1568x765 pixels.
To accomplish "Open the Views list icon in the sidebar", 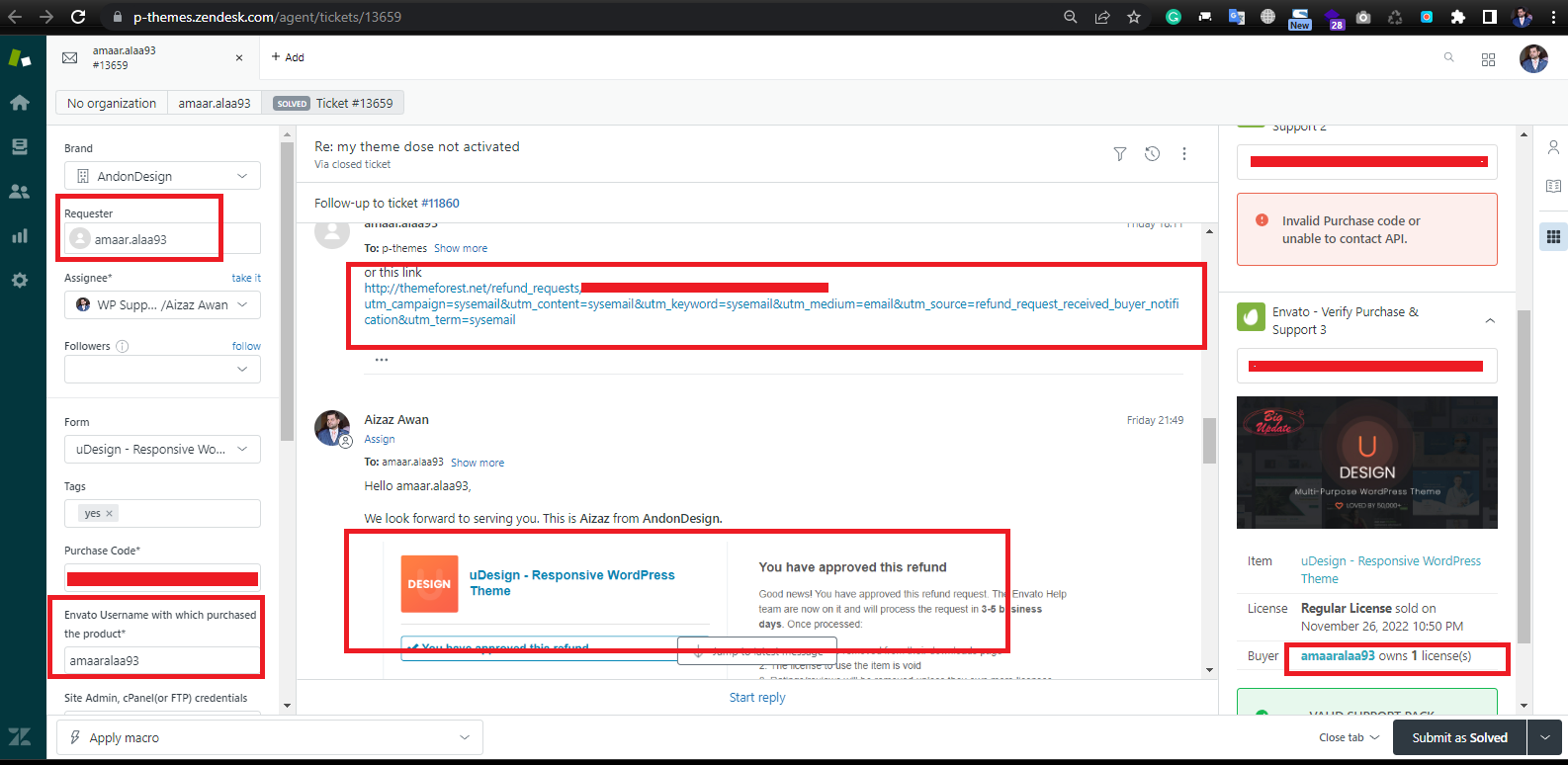I will [x=19, y=147].
